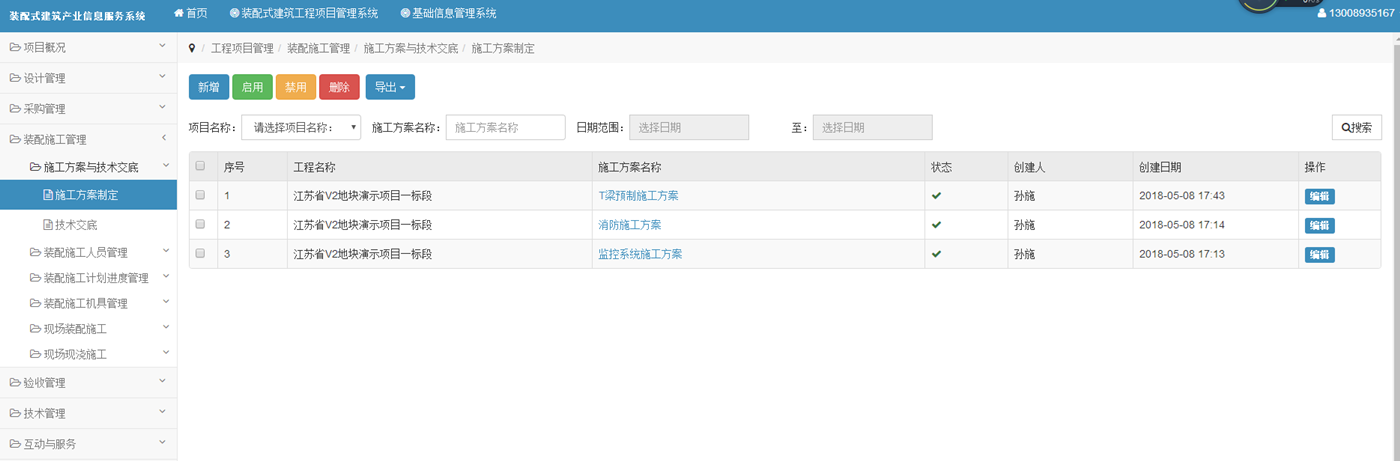Image resolution: width=1400 pixels, height=461 pixels.
Task: Click the folder icon of 装配施工管理
Action: (x=15, y=139)
